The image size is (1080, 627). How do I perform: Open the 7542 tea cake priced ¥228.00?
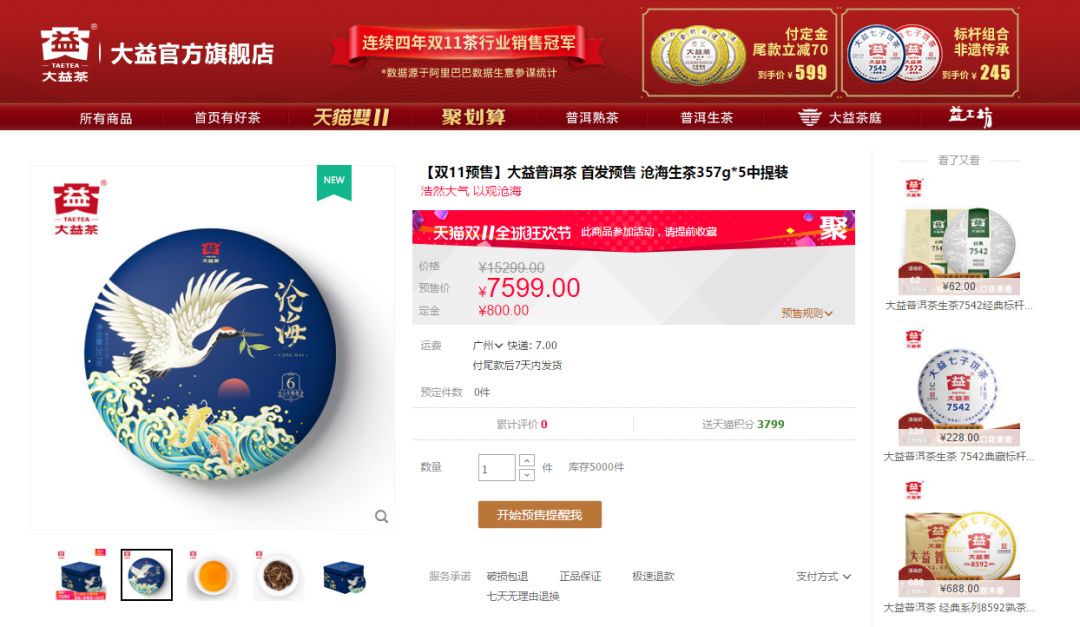point(958,395)
